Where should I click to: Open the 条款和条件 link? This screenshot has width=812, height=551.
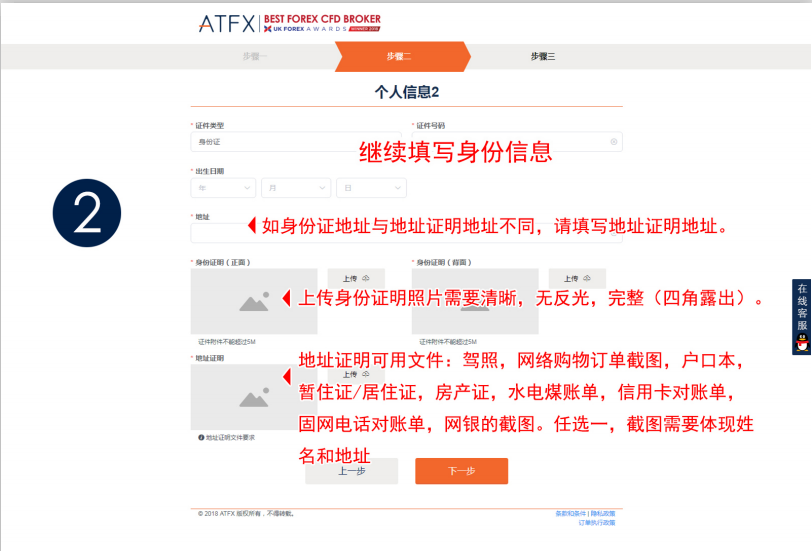570,514
